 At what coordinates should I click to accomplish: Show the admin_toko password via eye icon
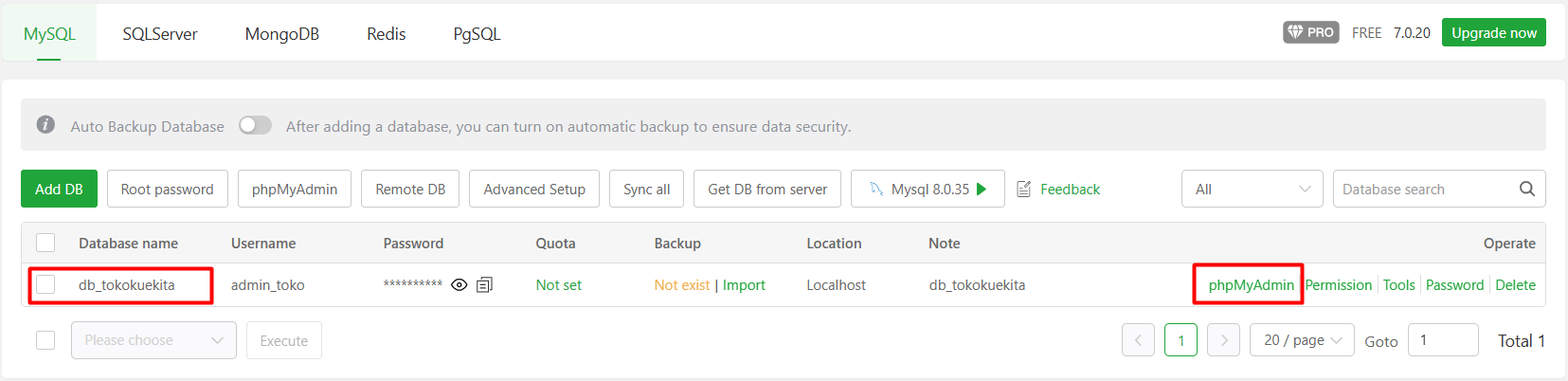(460, 285)
